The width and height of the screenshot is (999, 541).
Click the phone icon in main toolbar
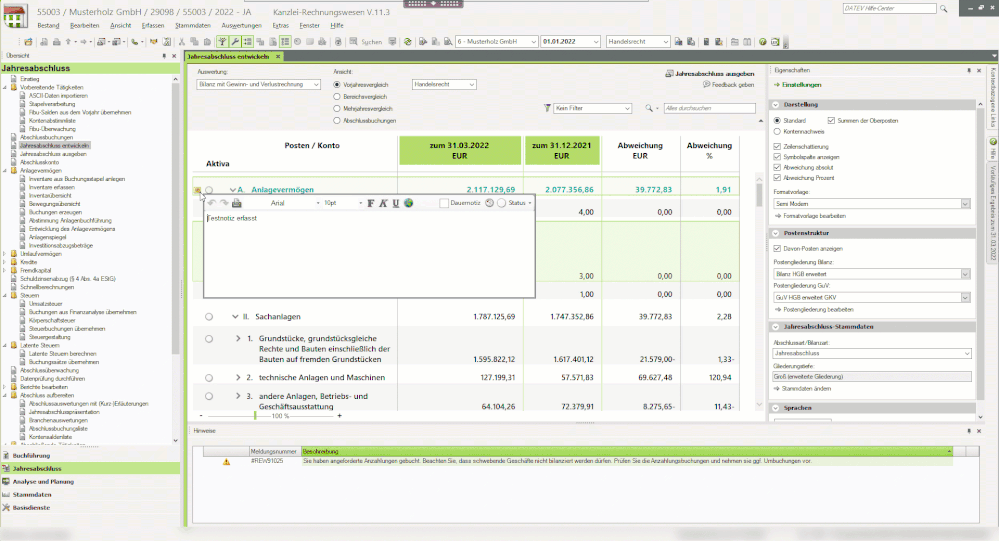tap(134, 42)
